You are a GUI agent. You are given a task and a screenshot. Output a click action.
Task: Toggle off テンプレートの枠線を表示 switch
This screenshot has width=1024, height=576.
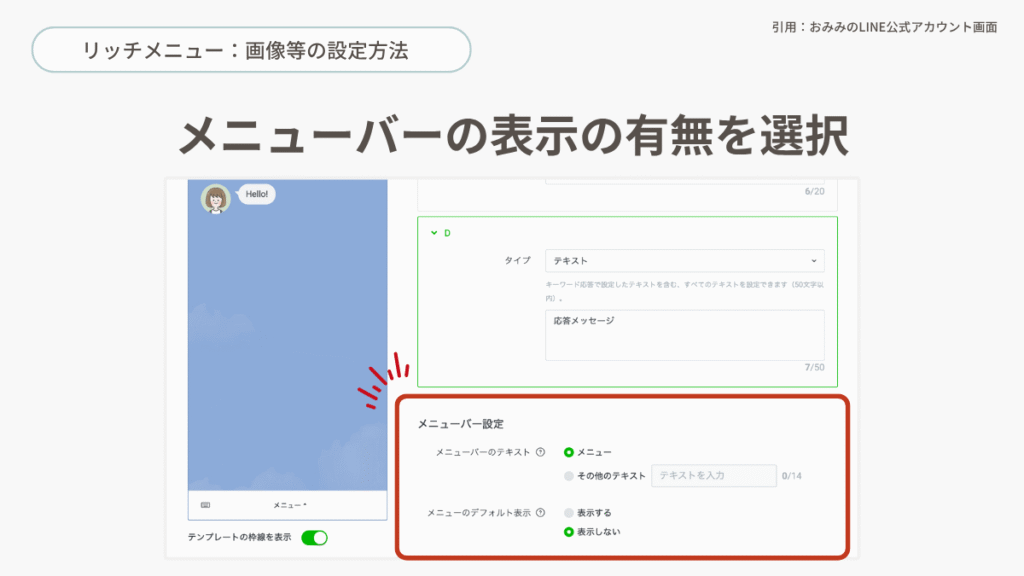(314, 538)
